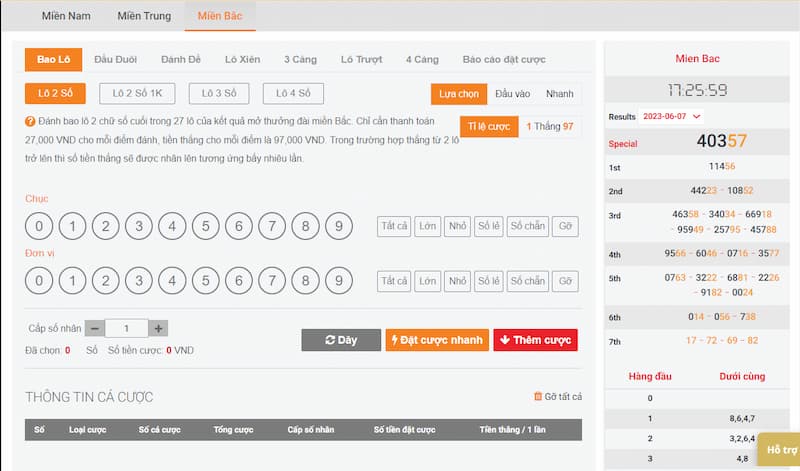Open the Hỗ trợ support widget
This screenshot has width=800, height=471.
[778, 449]
